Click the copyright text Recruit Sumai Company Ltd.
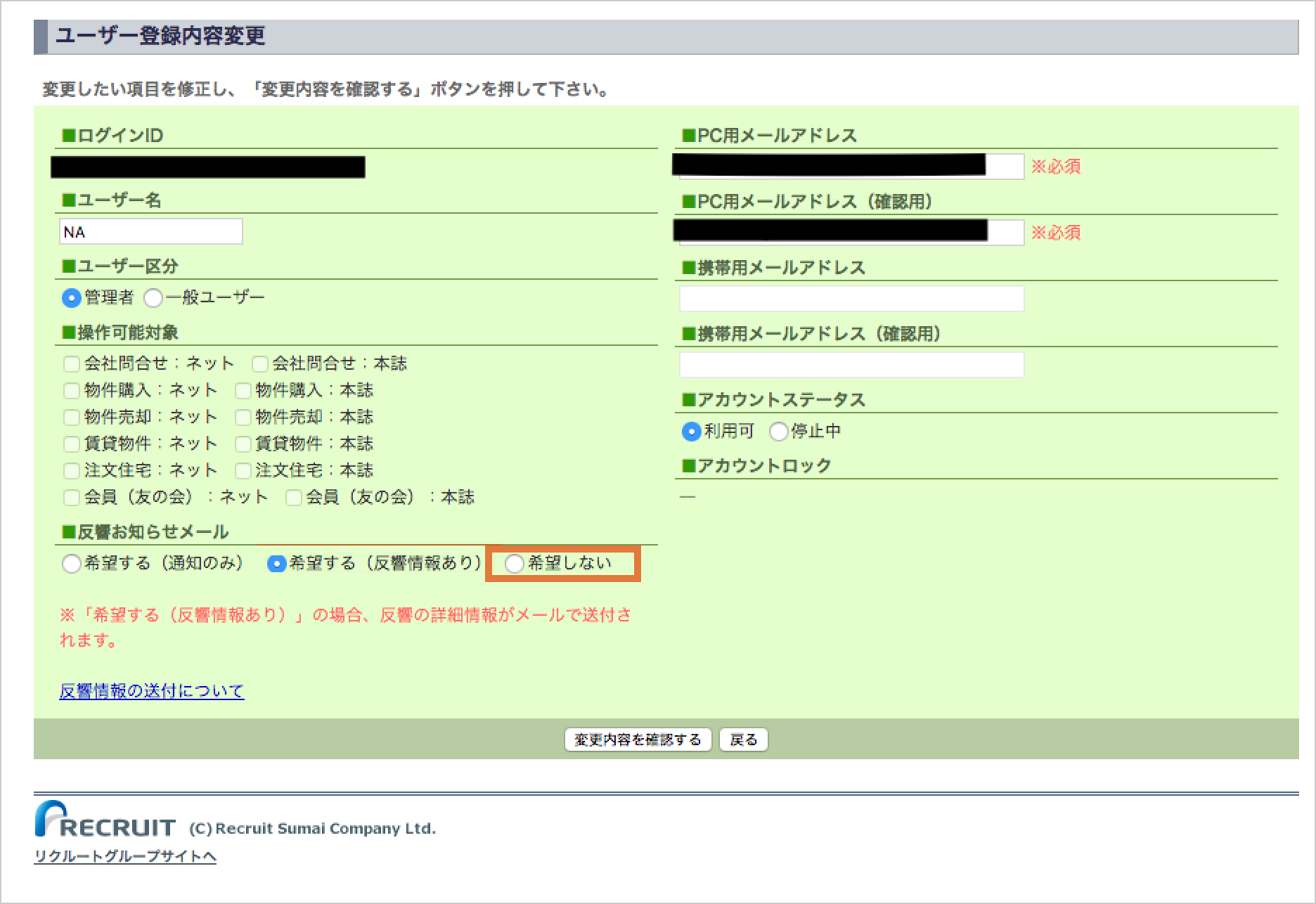The height and width of the screenshot is (904, 1316). tap(312, 829)
